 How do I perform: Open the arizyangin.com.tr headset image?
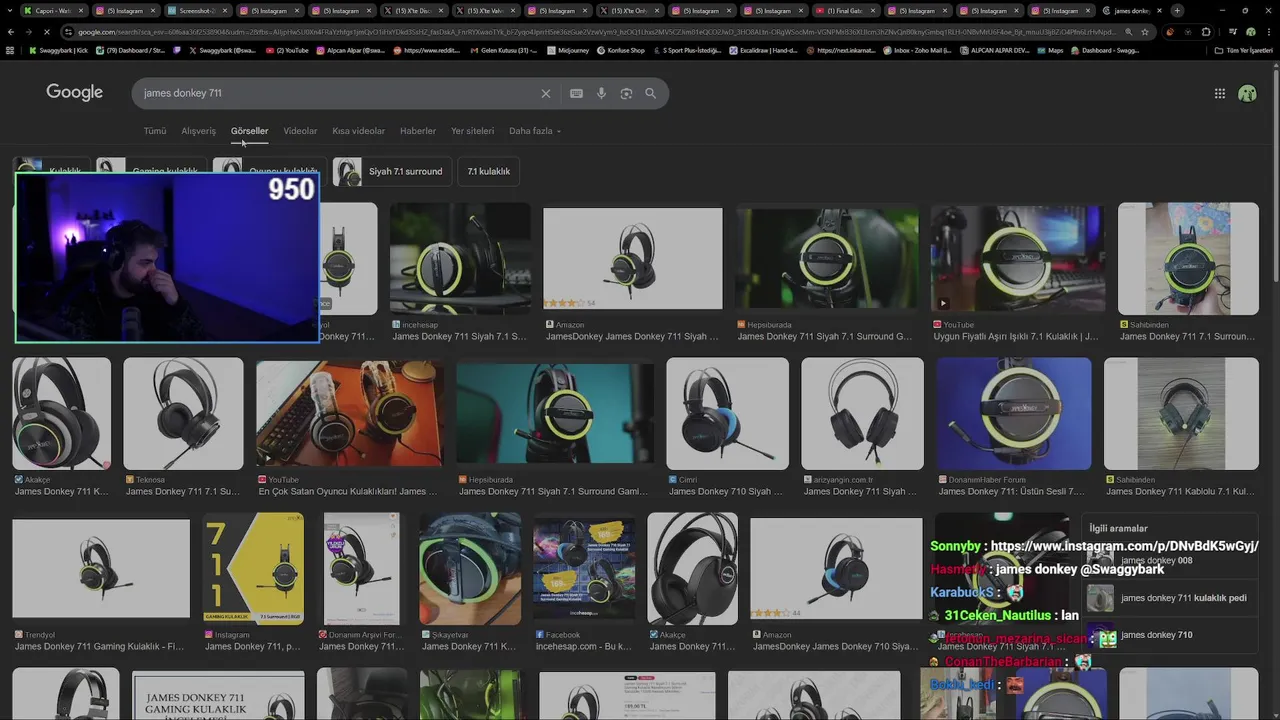[862, 413]
